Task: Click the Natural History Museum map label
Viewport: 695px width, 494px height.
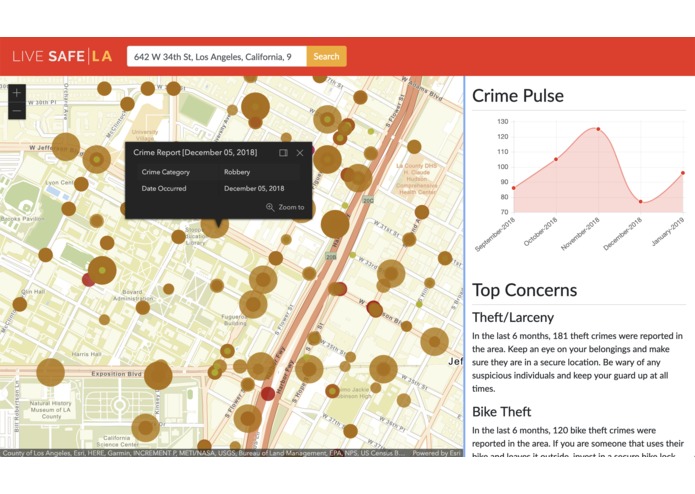Action: point(51,410)
